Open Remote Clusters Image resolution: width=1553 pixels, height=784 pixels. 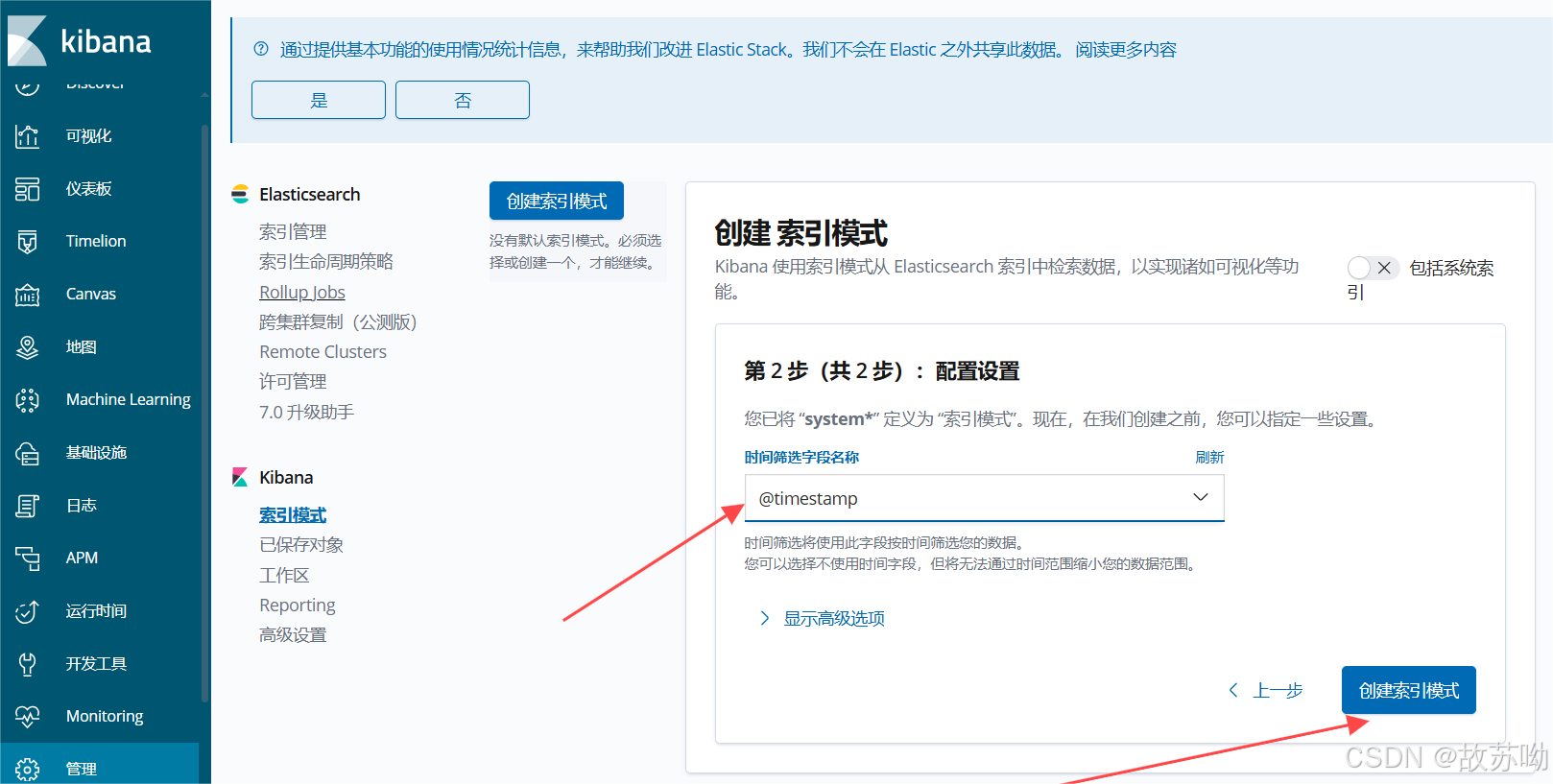tap(323, 352)
